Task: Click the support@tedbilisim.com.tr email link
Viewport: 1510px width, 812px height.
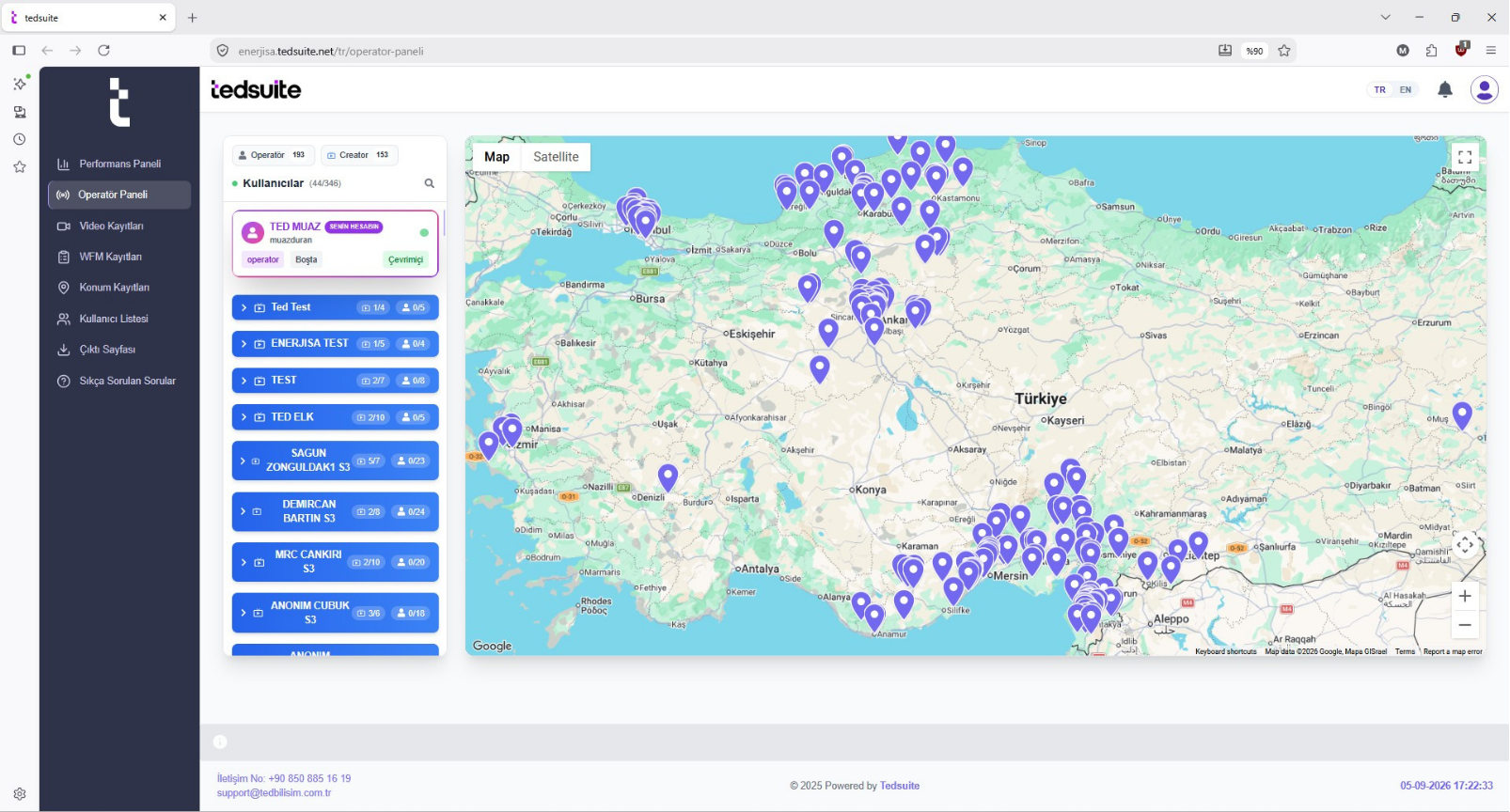Action: point(274,793)
